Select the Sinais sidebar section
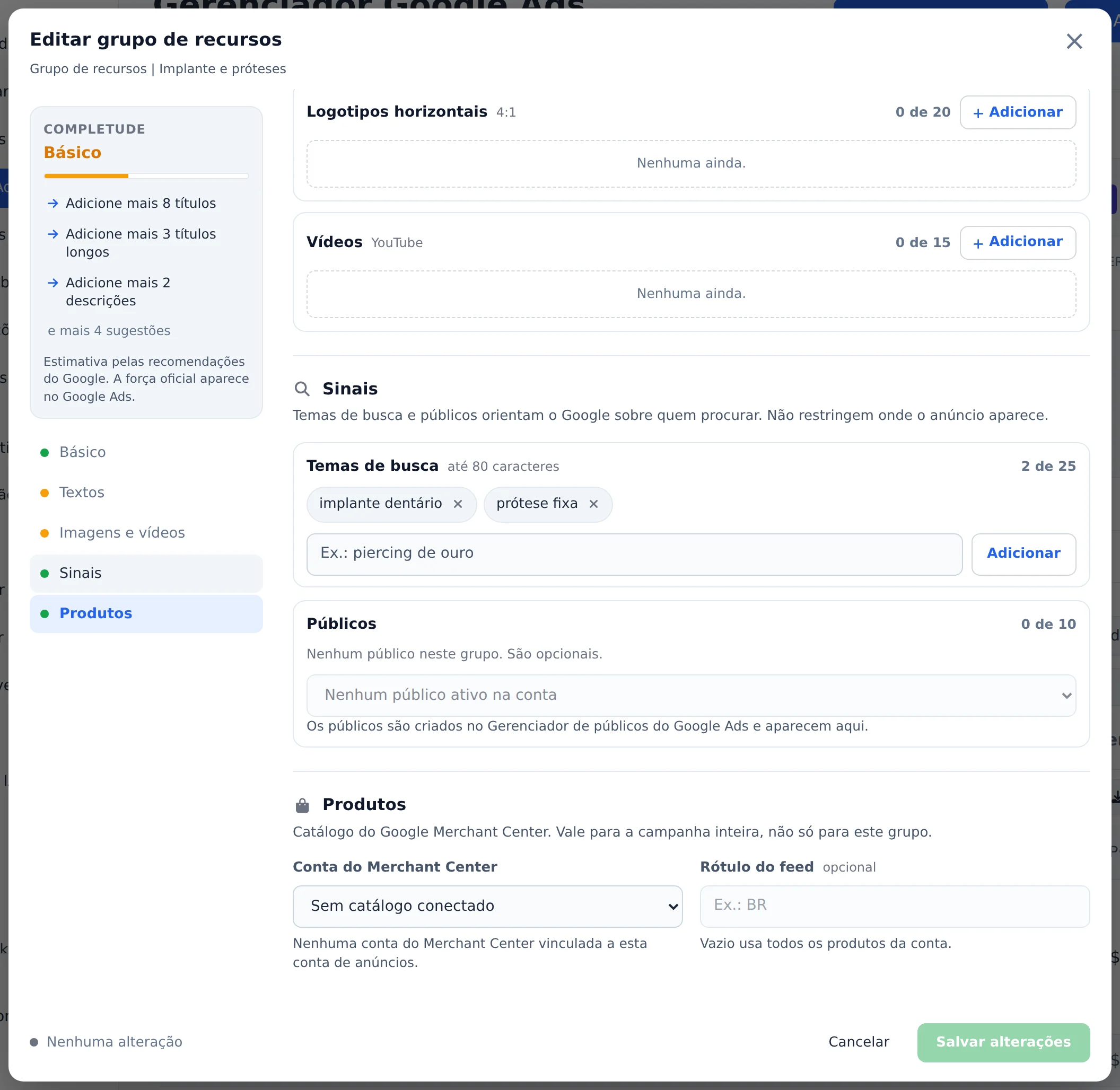 [x=146, y=573]
